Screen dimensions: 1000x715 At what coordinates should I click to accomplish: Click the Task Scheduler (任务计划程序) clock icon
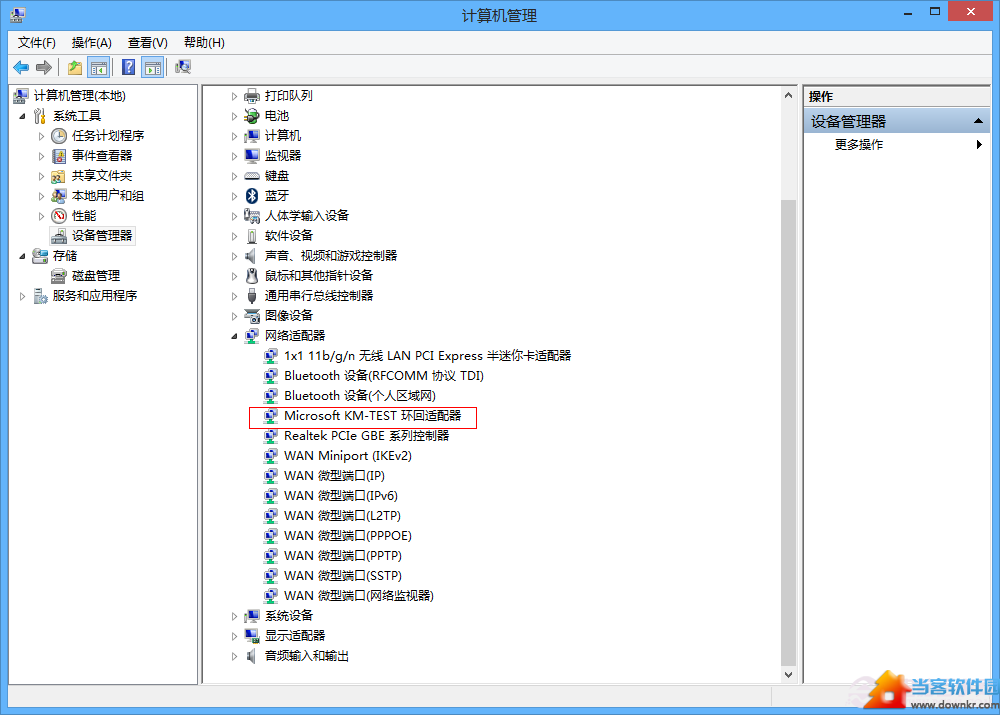point(59,136)
